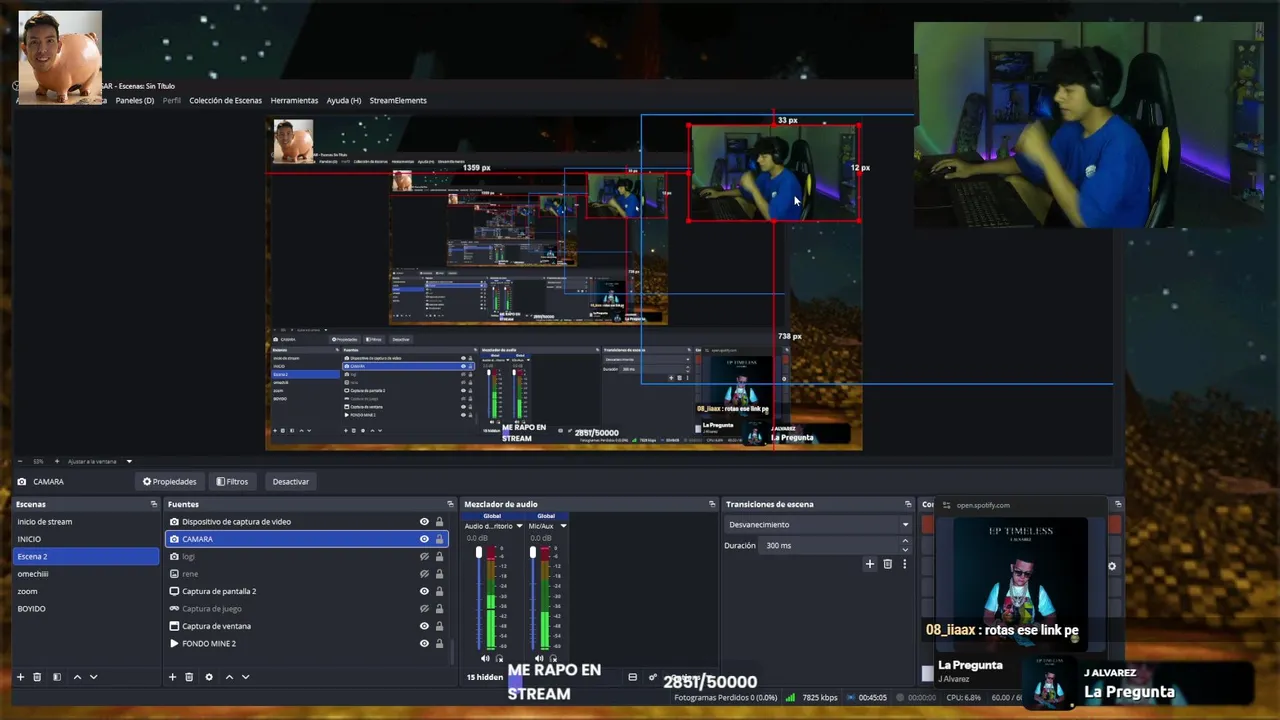1280x720 pixels.
Task: Open the Desvanecimiento transition dropdown
Action: click(x=818, y=525)
